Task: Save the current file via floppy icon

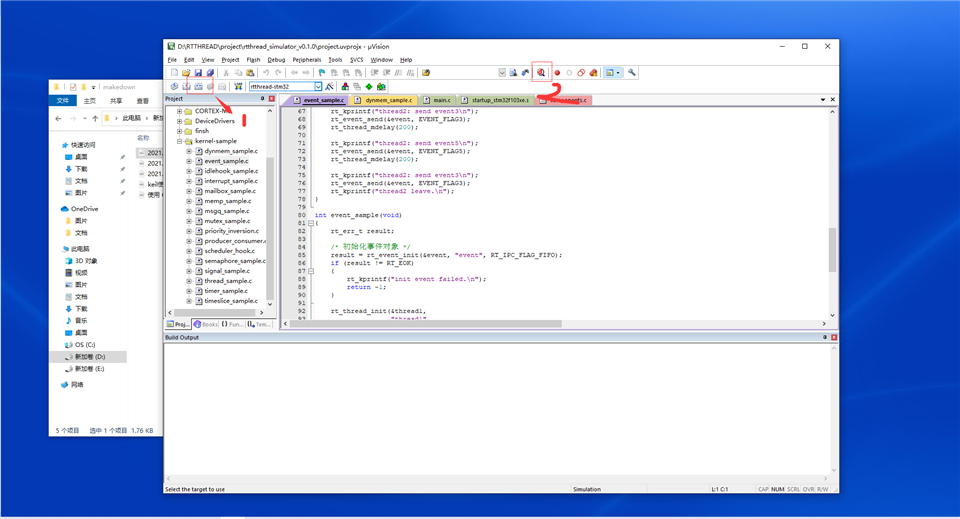Action: 198,73
